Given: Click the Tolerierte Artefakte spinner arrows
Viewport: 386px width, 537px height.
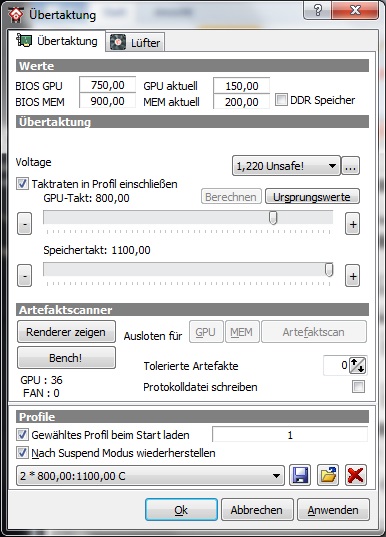Looking at the screenshot, I should coord(358,365).
